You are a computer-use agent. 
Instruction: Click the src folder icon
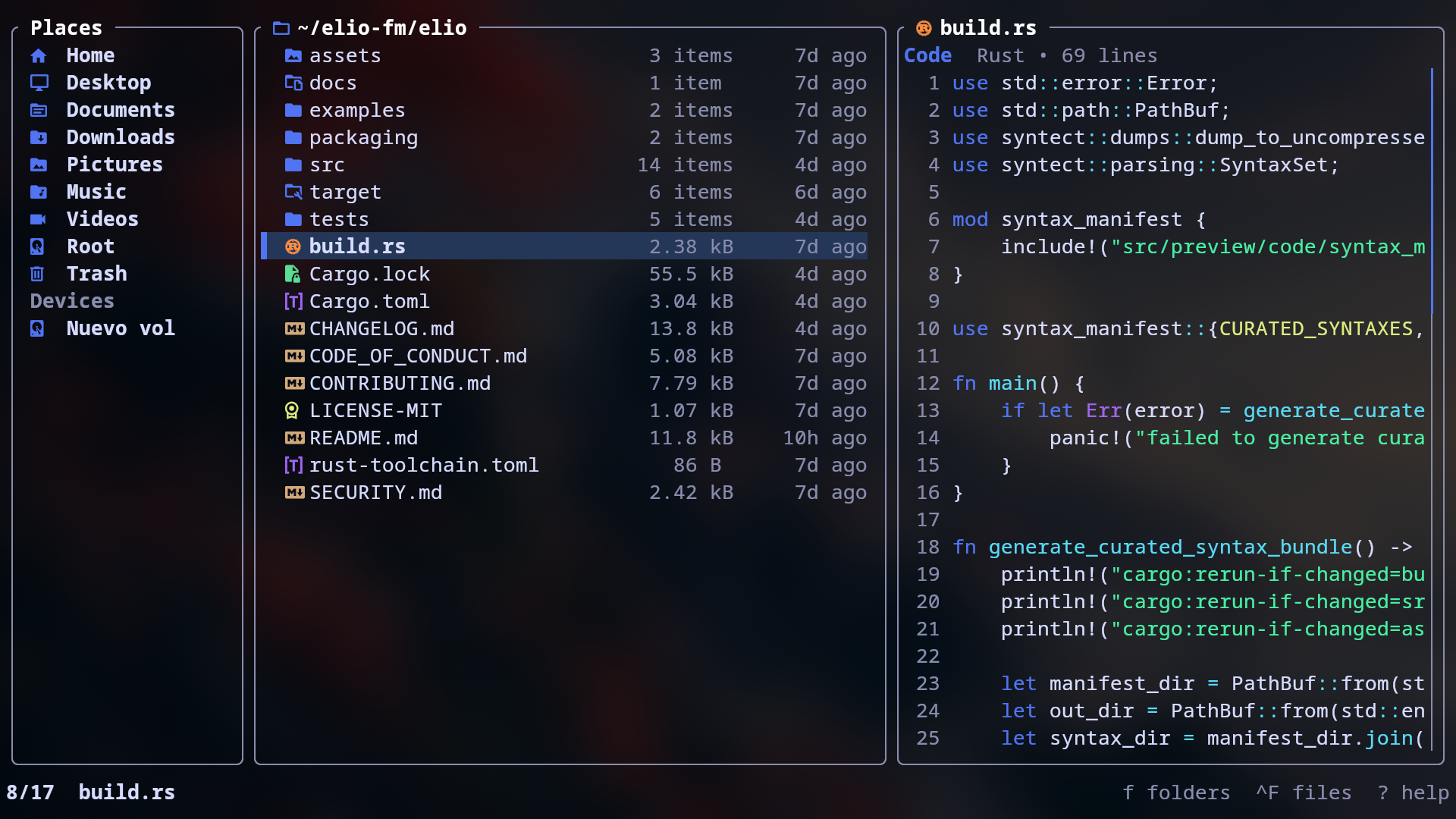coord(293,165)
